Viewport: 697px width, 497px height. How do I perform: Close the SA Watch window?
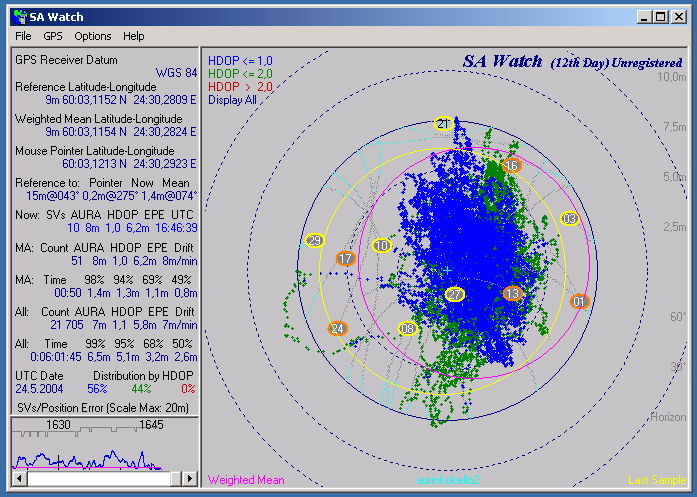coord(679,17)
